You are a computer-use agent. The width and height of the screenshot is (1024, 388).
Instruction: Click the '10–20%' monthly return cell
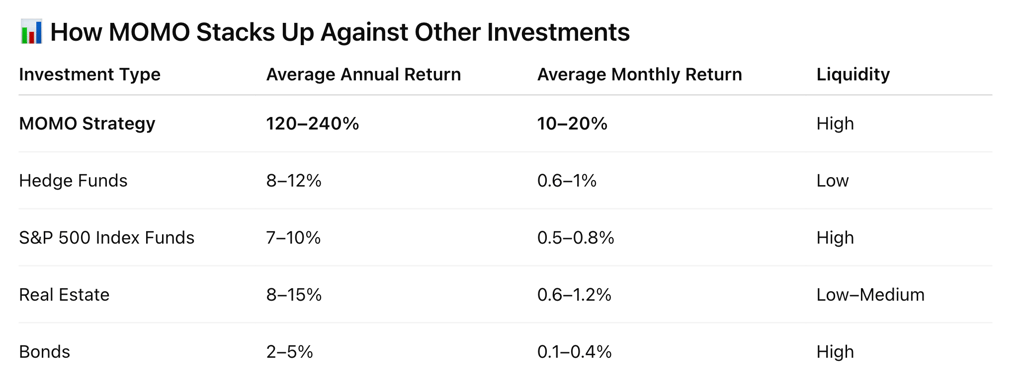572,123
